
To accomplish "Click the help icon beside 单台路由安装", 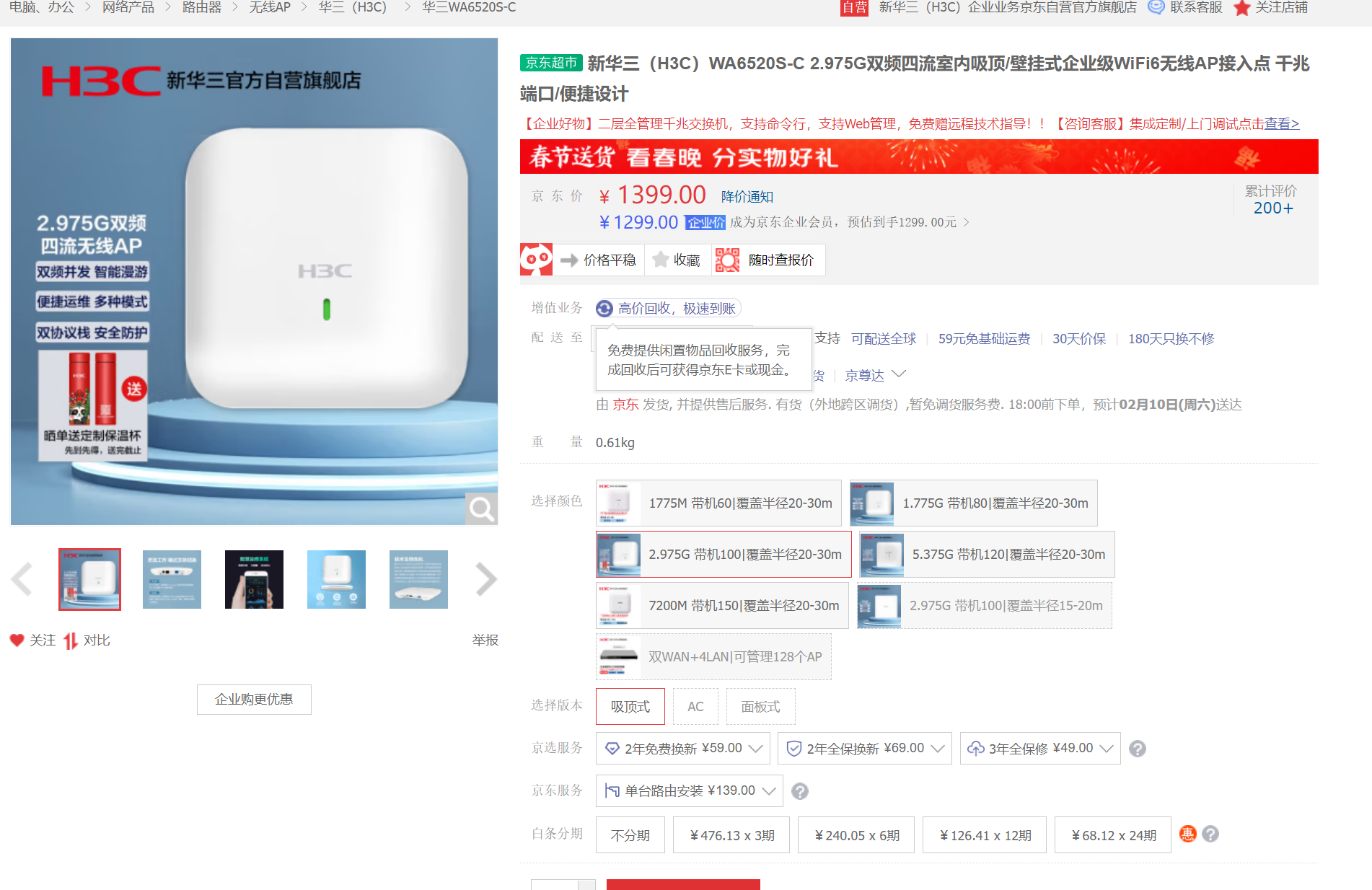I will click(800, 791).
